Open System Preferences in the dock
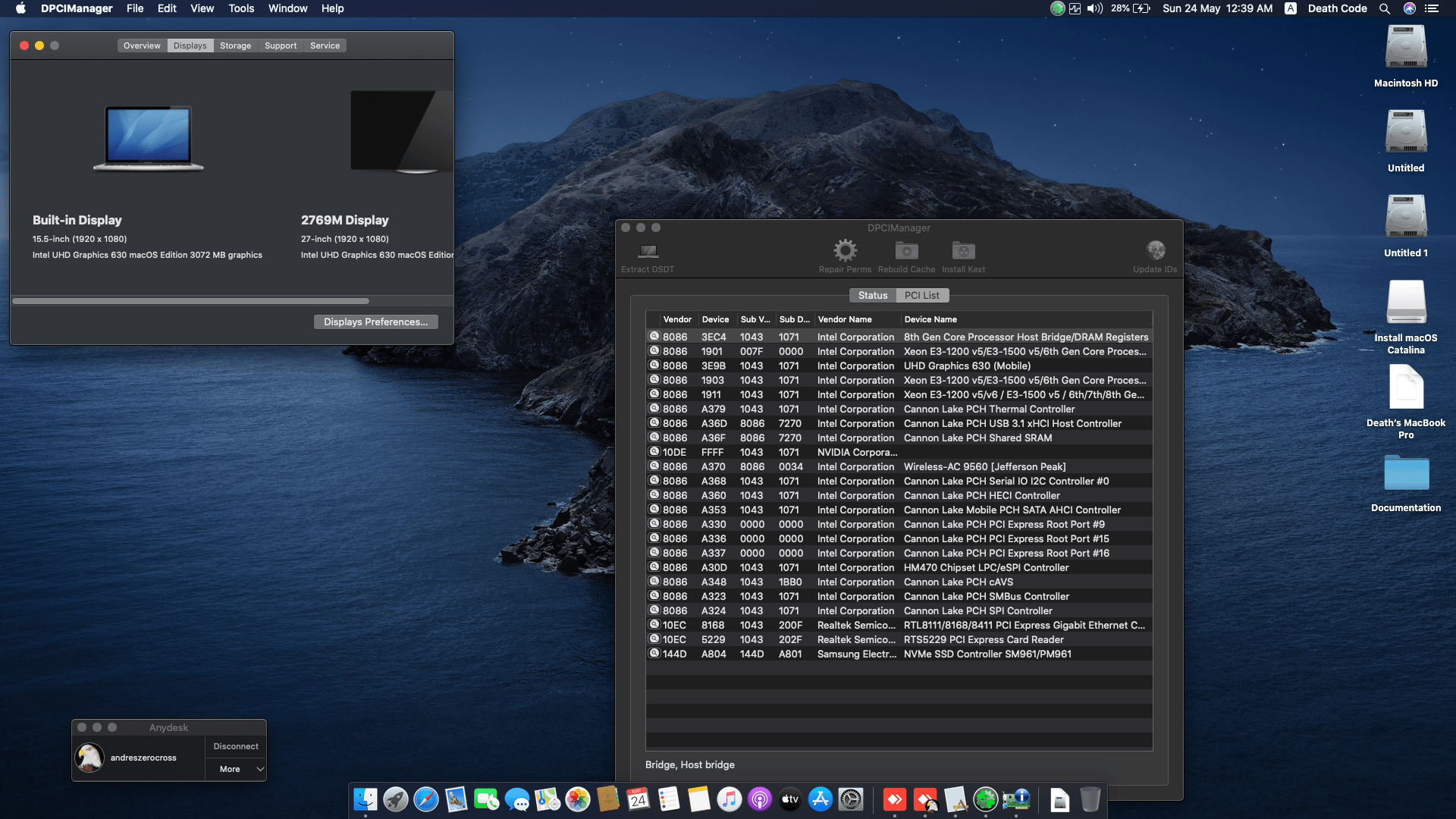The height and width of the screenshot is (819, 1456). click(851, 799)
